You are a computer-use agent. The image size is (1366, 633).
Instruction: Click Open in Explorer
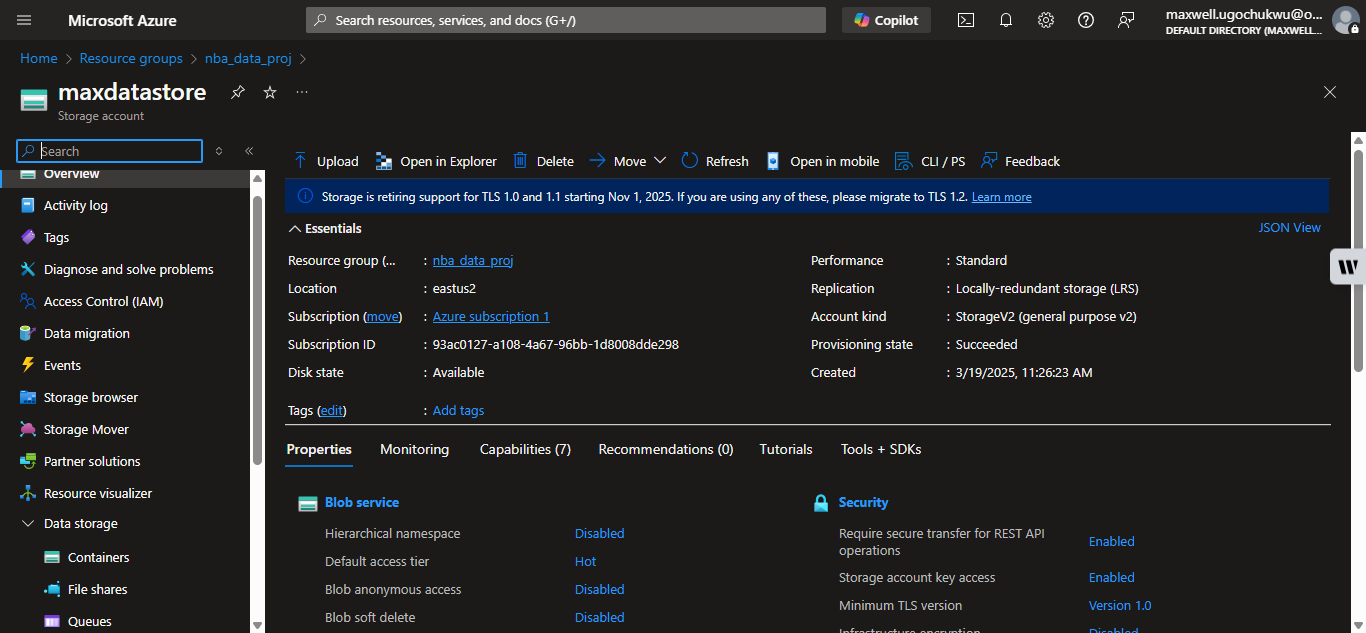(x=436, y=161)
